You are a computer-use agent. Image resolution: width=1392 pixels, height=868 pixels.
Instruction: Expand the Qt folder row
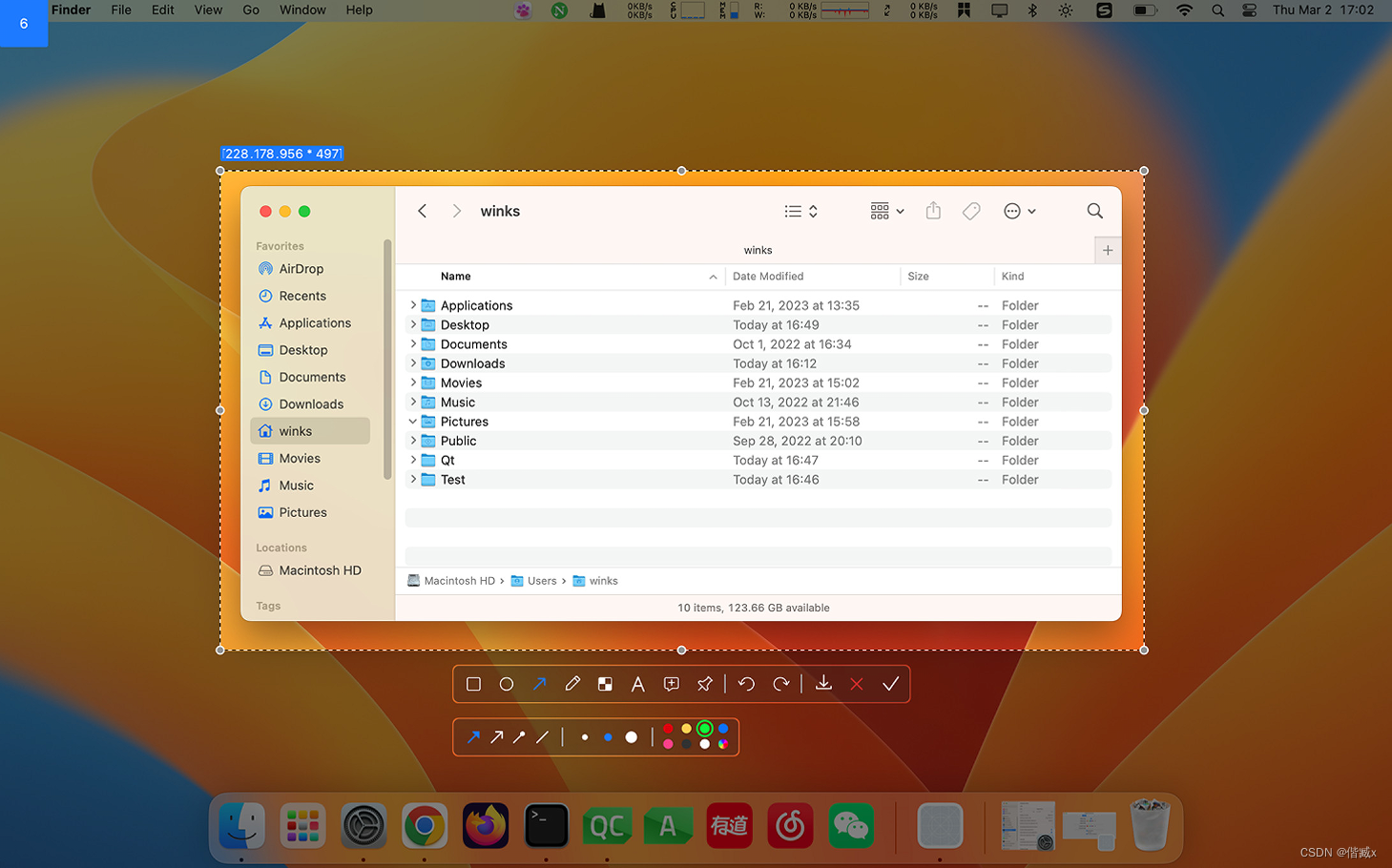[413, 460]
